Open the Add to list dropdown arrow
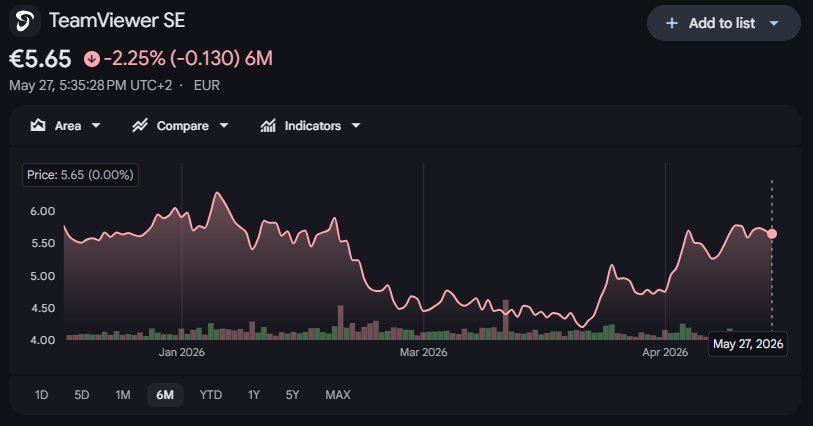The image size is (813, 426). [774, 23]
